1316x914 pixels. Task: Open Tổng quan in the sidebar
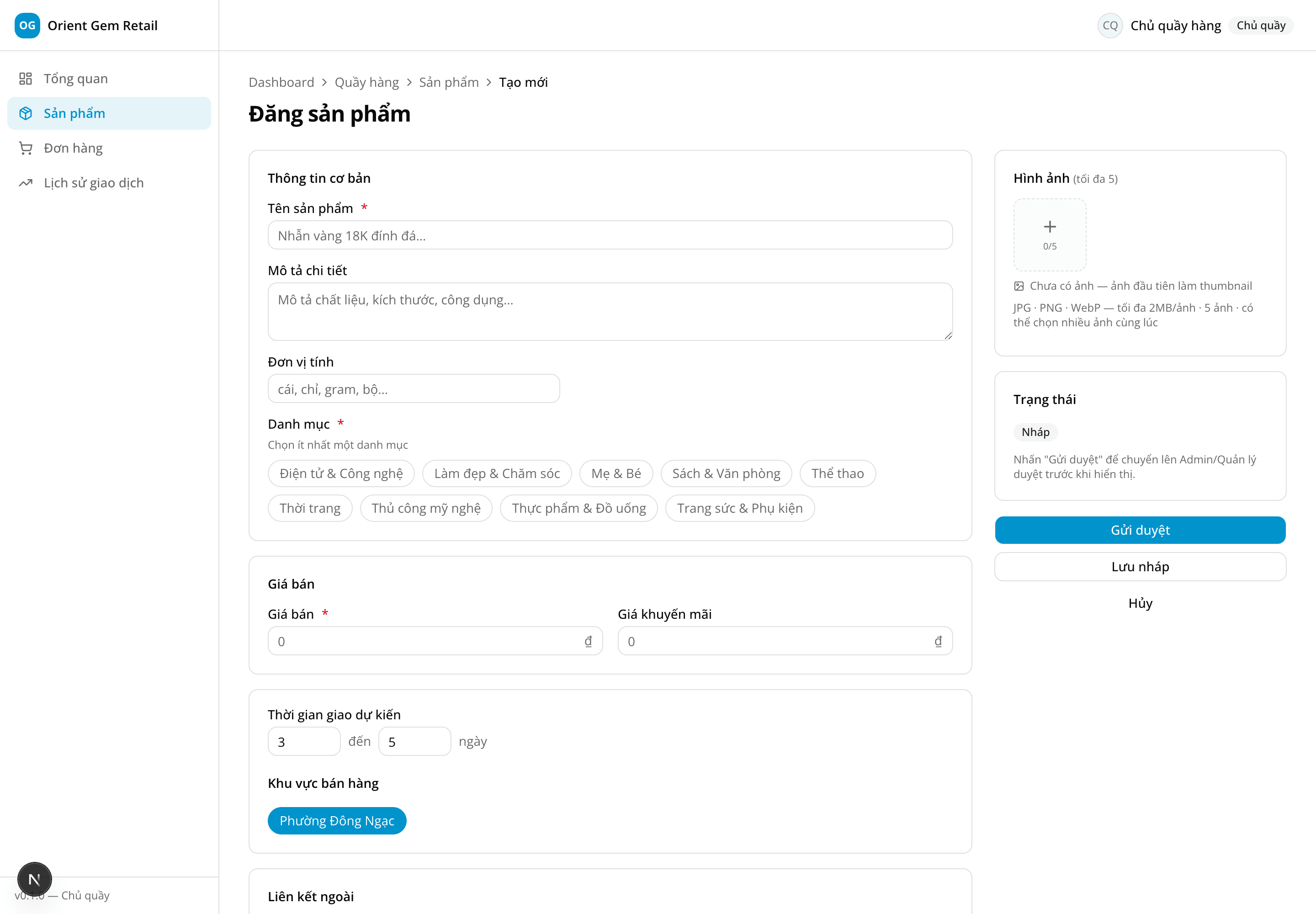[109, 79]
